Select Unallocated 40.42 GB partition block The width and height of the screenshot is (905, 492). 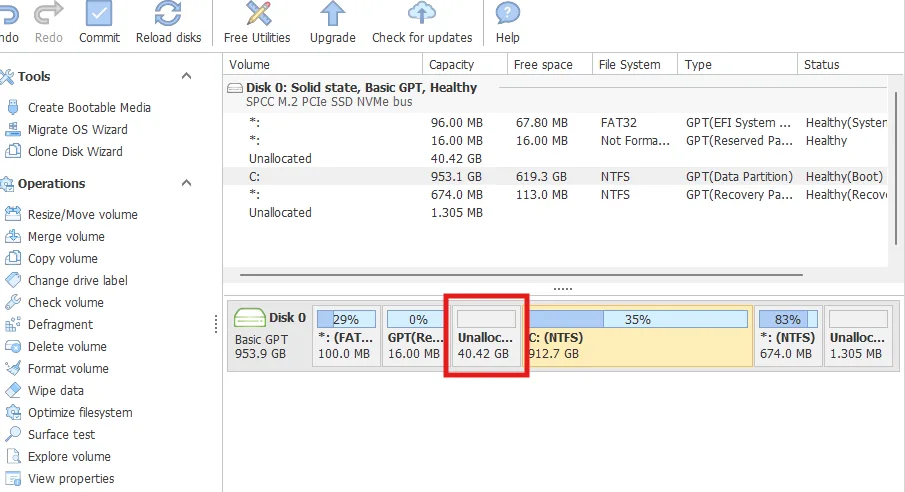pos(486,336)
